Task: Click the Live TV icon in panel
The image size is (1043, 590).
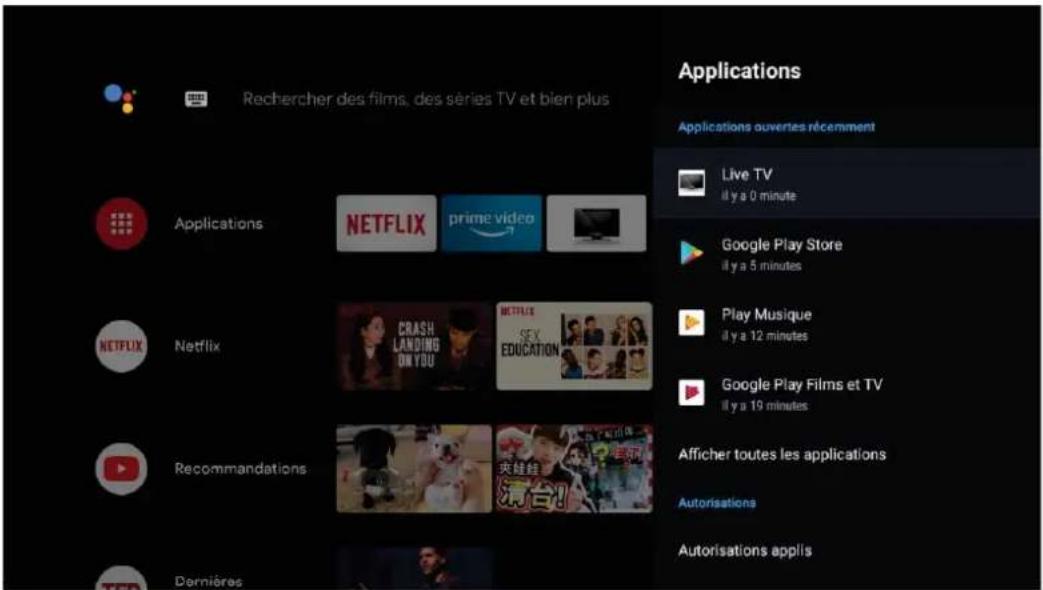Action: click(691, 183)
